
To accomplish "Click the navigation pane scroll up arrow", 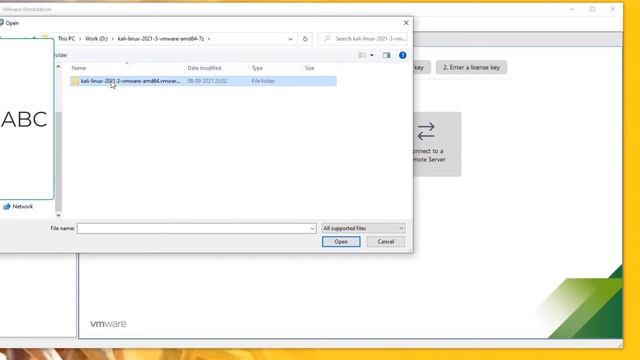I will click(58, 67).
